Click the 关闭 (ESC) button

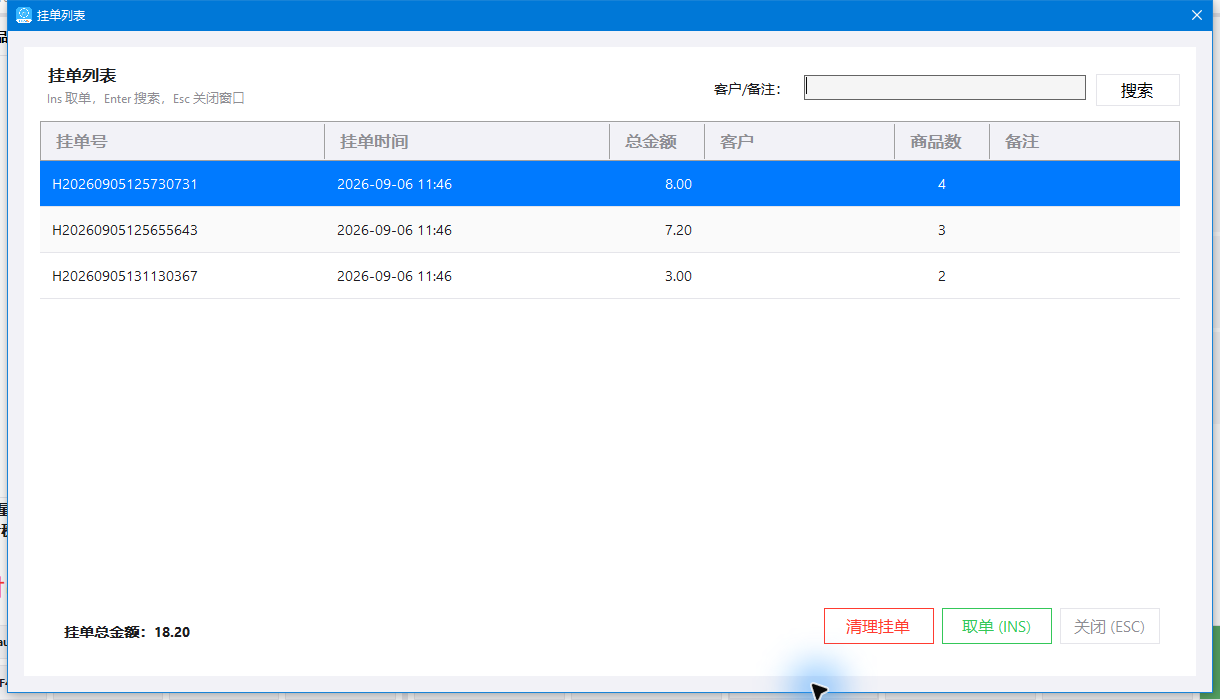1110,626
